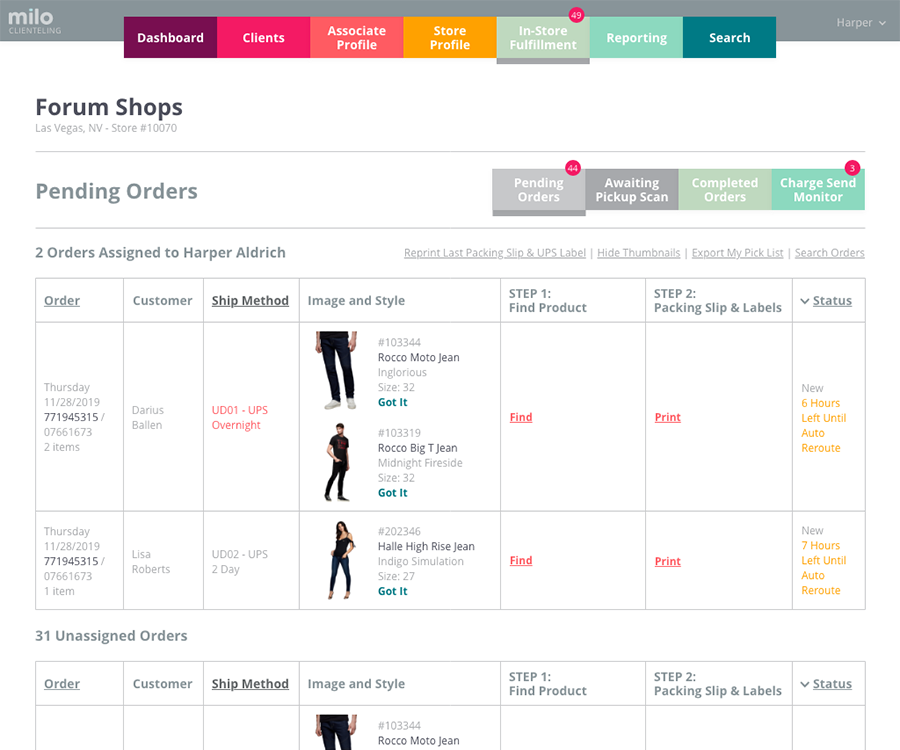The height and width of the screenshot is (750, 900).
Task: Select the In-Store Fulfillment tab
Action: [543, 37]
